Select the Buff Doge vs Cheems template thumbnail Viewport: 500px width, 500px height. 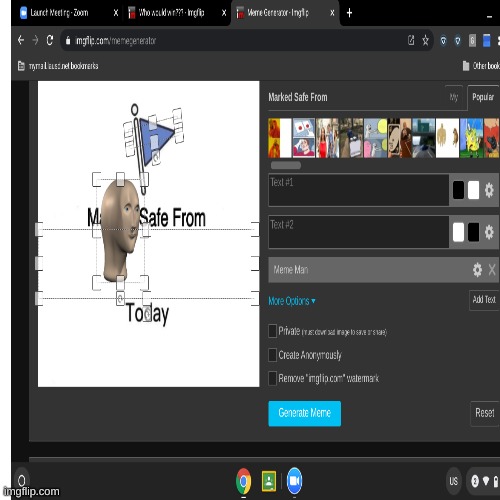tap(447, 138)
